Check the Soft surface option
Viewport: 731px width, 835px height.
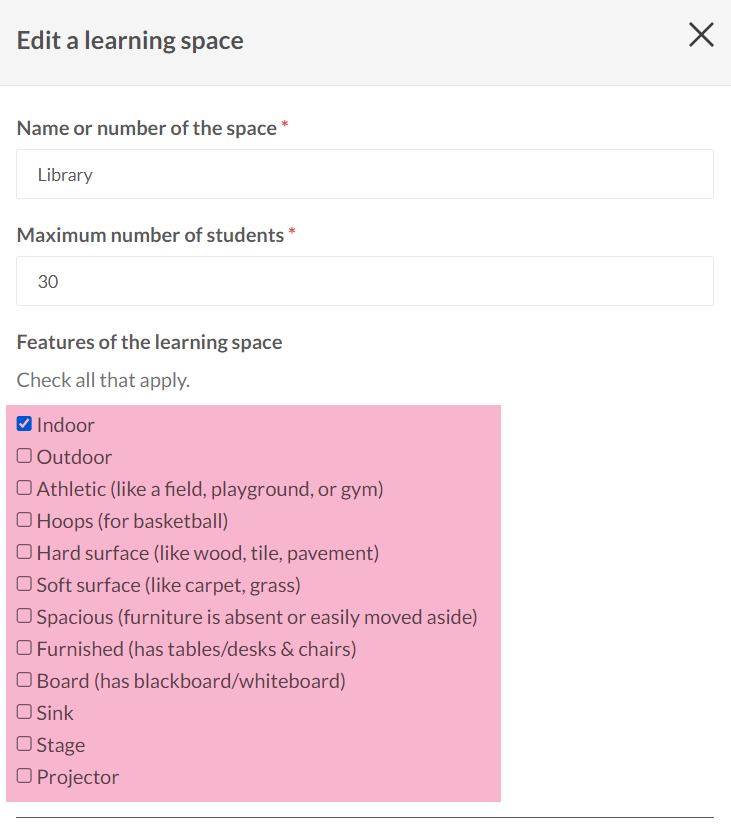25,584
